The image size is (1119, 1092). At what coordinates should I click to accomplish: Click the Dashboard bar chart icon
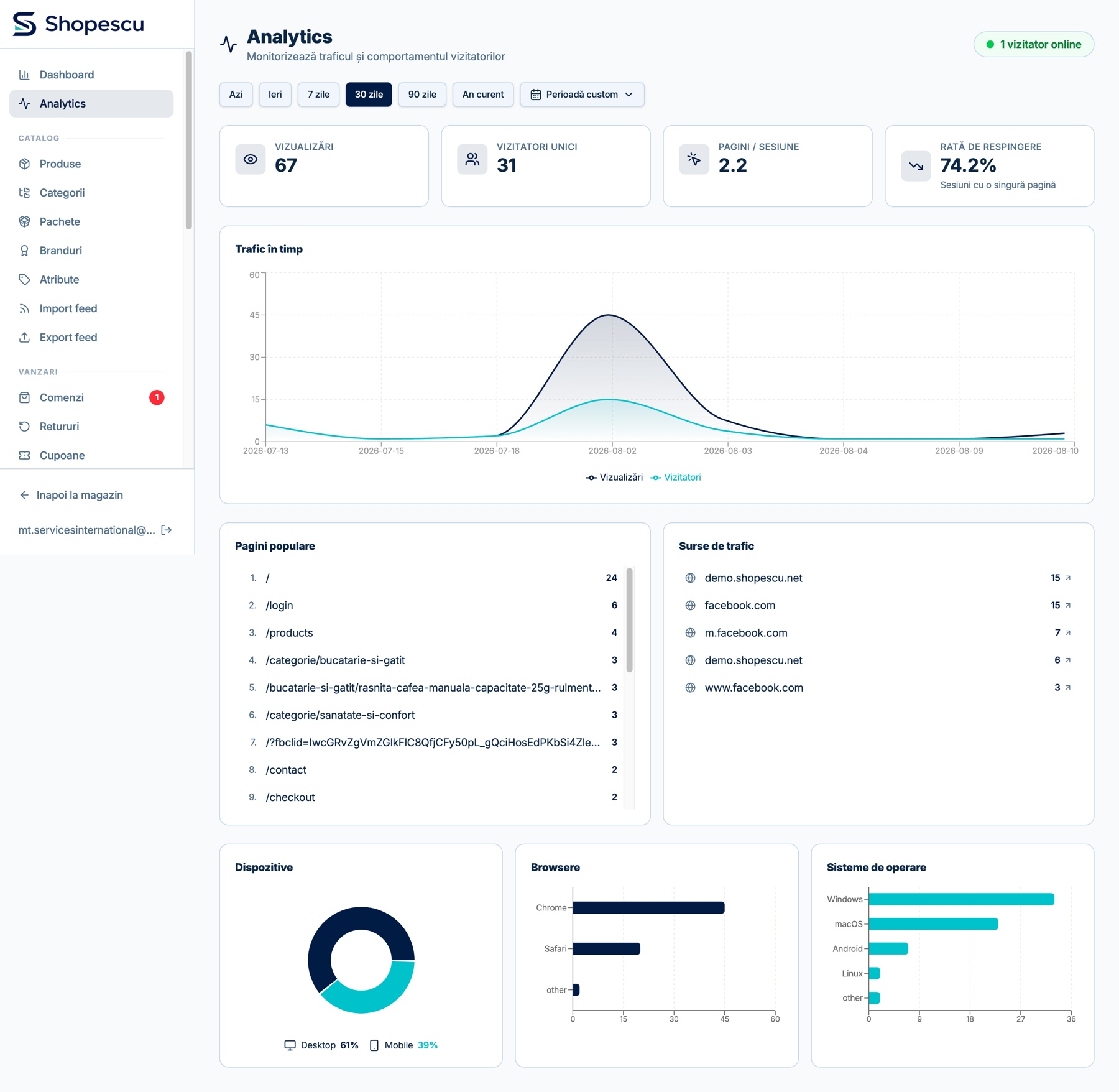click(24, 75)
